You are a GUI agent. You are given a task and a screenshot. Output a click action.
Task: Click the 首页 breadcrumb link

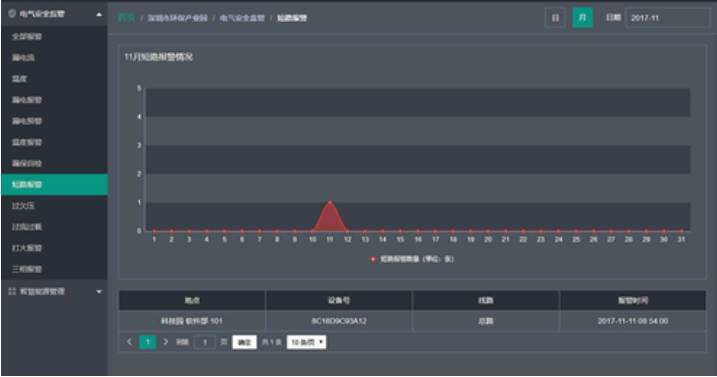point(127,18)
